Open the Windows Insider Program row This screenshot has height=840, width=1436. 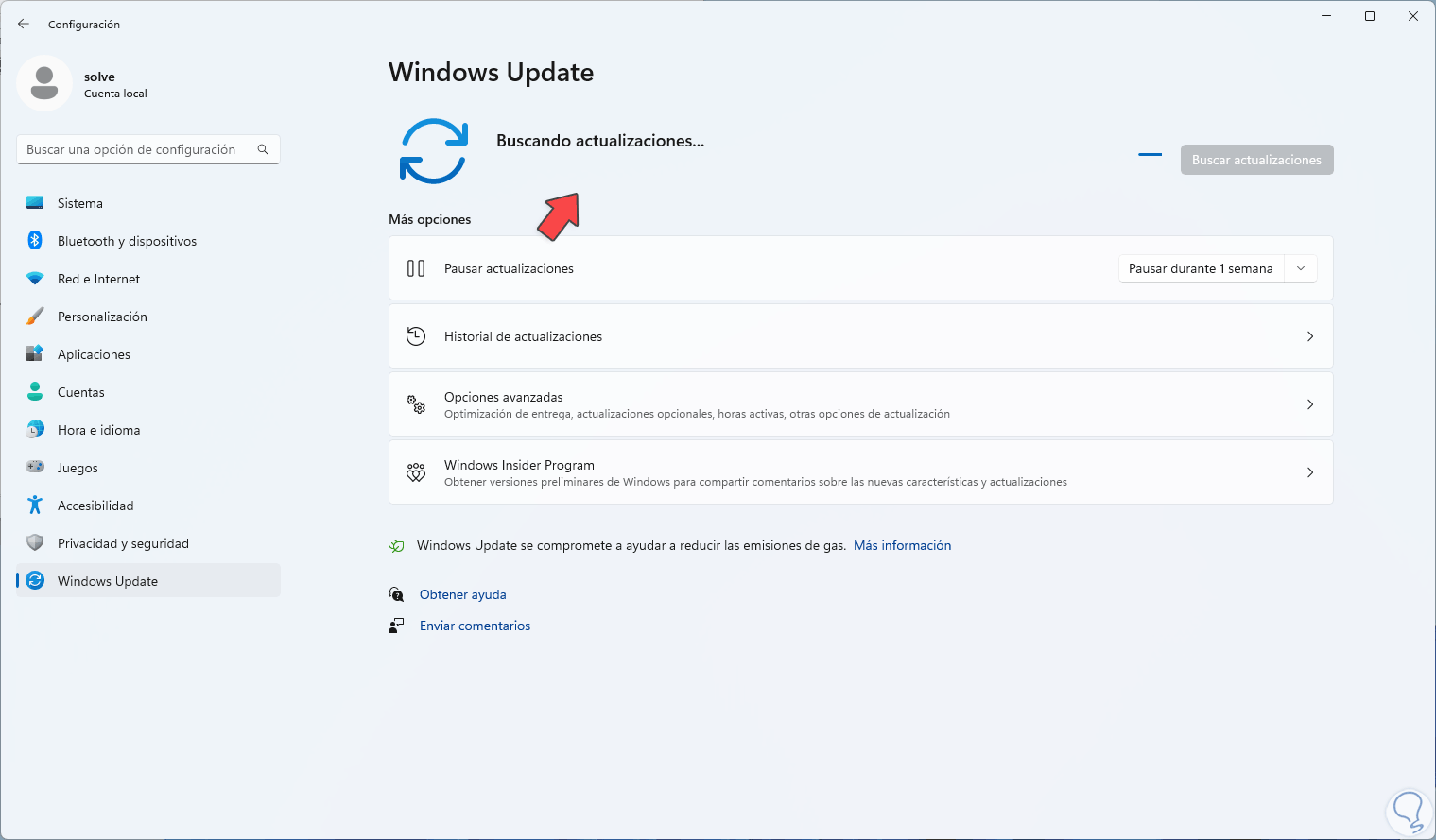click(x=861, y=472)
